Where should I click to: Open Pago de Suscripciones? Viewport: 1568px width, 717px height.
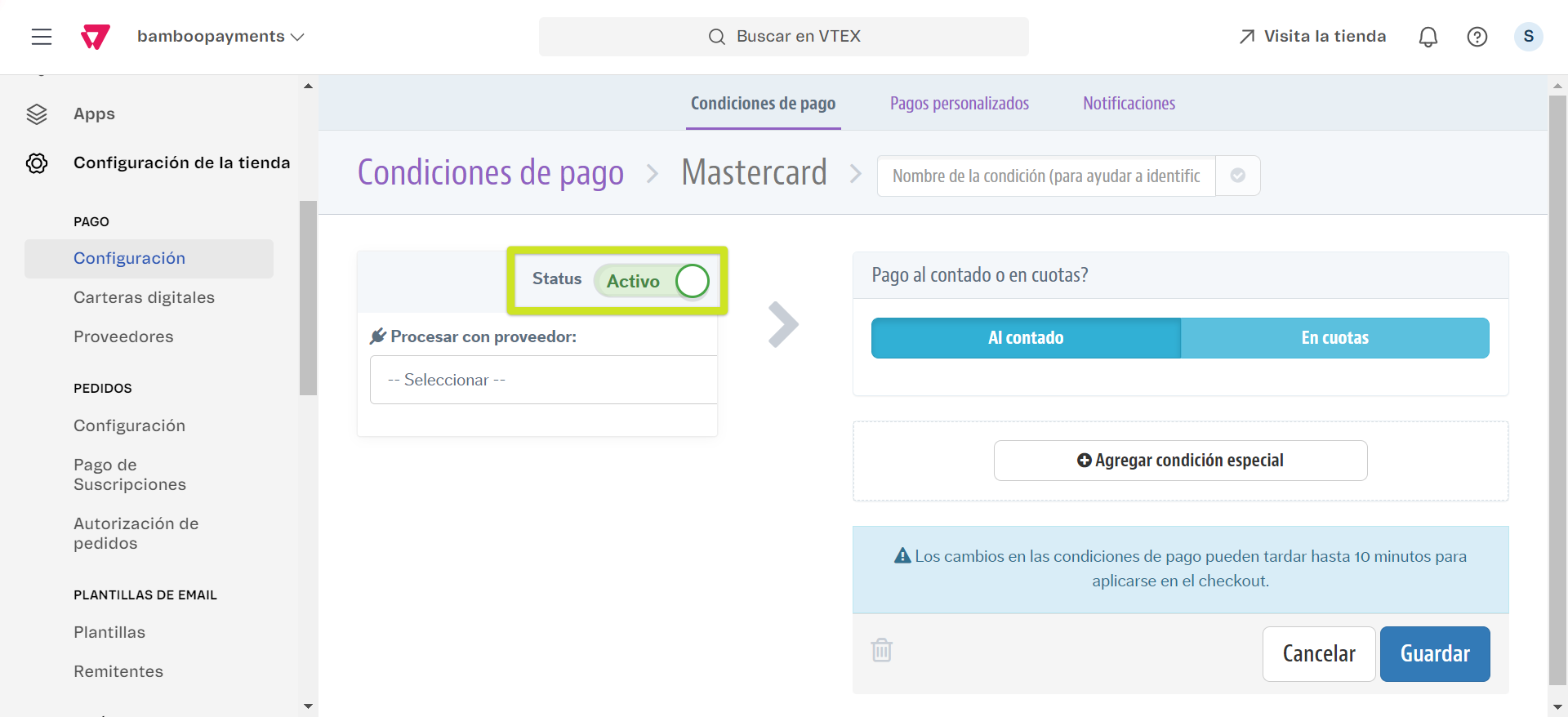click(x=130, y=474)
